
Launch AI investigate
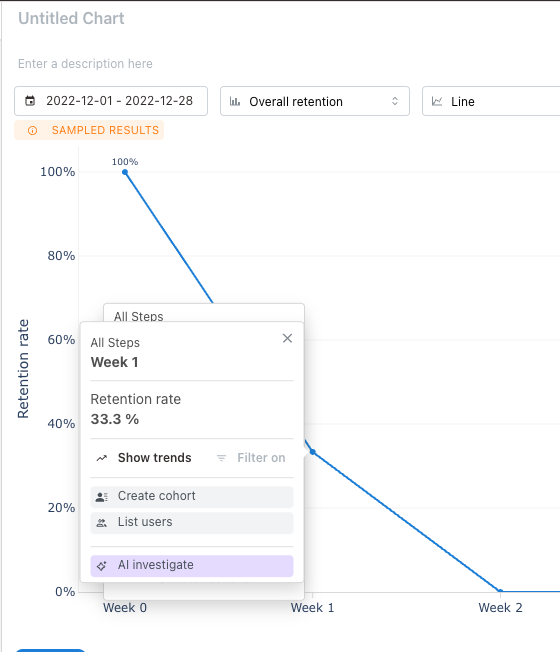pyautogui.click(x=192, y=566)
